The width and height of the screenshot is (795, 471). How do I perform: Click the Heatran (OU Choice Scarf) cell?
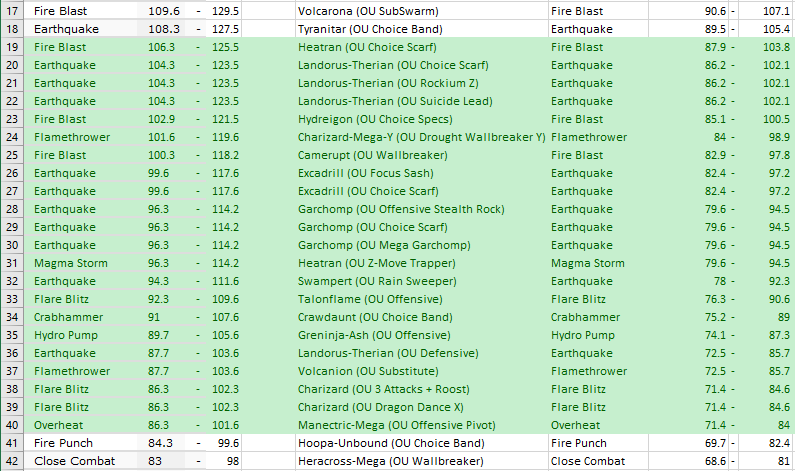(x=420, y=47)
